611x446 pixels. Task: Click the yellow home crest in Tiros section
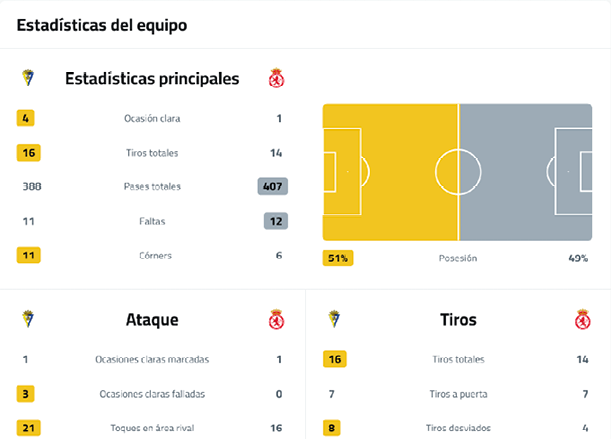pyautogui.click(x=334, y=320)
